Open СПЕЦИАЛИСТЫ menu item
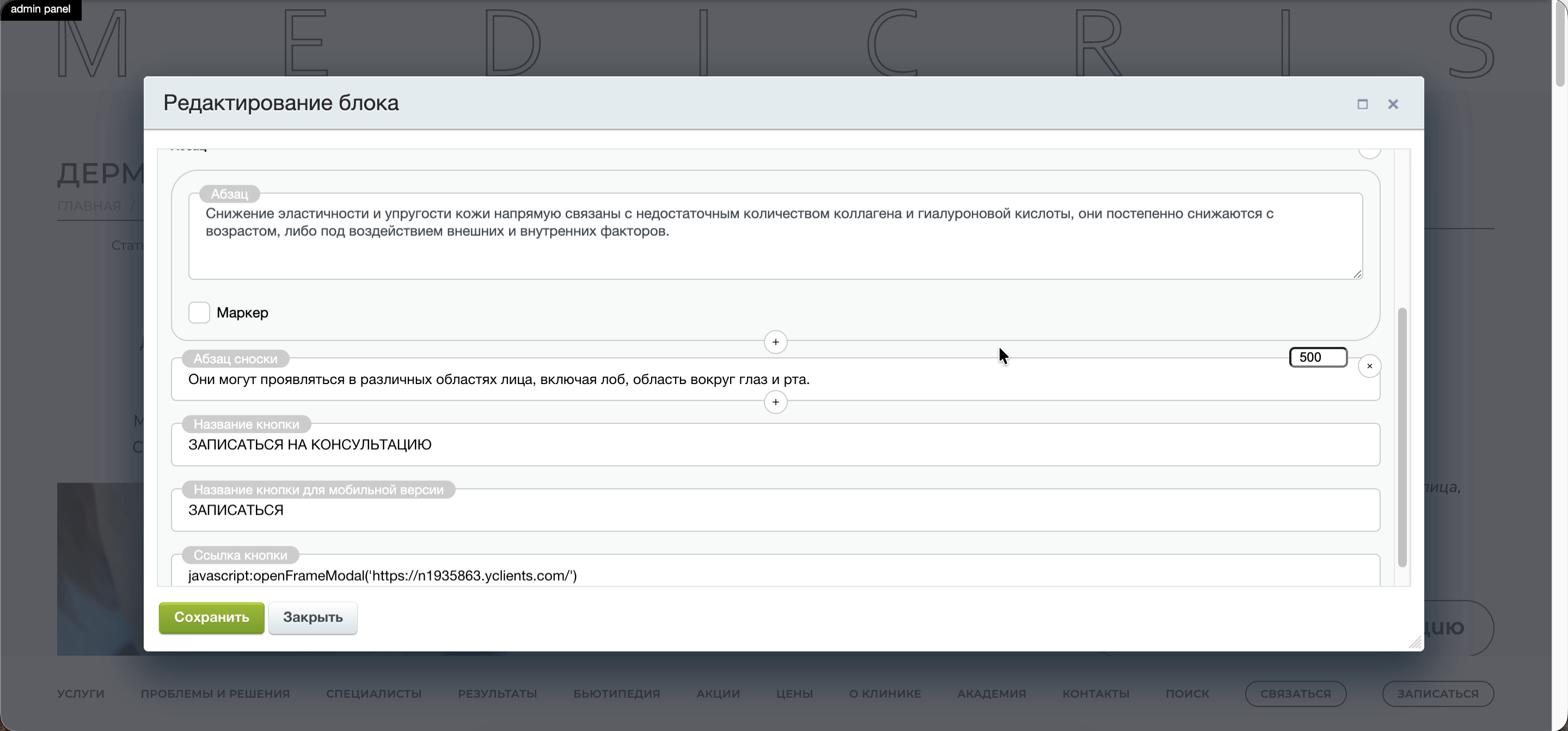The image size is (1568, 731). [x=373, y=694]
